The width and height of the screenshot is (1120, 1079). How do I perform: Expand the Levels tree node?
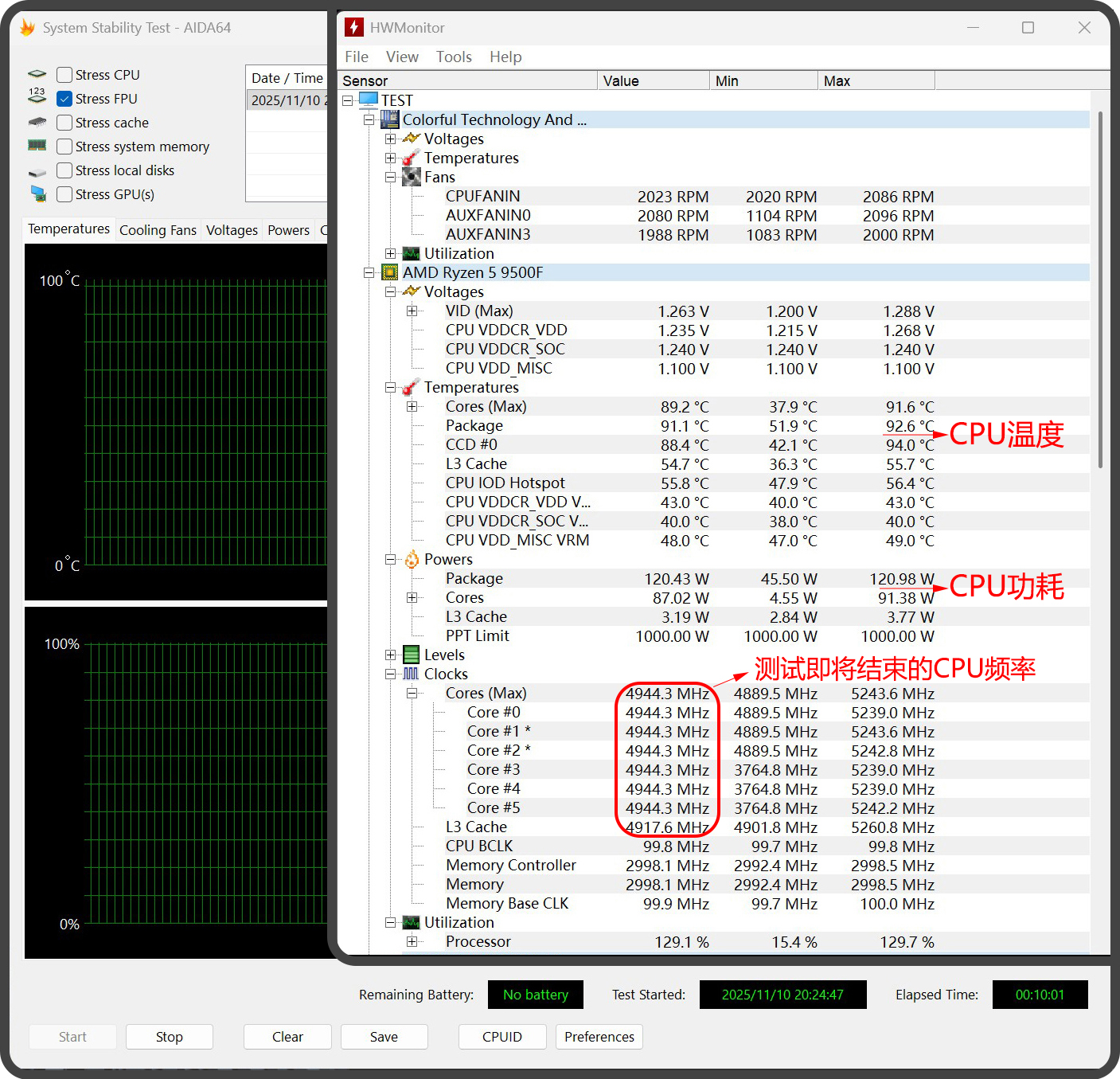coord(390,655)
